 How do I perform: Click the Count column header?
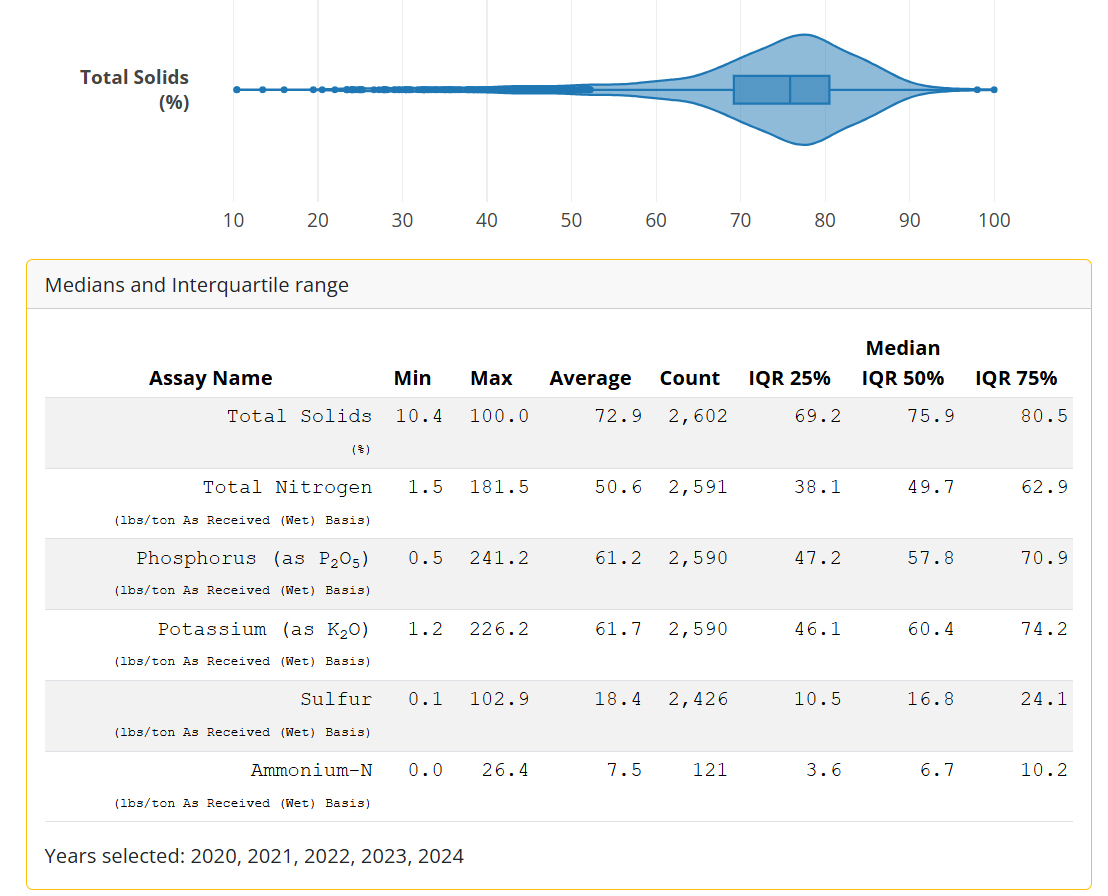click(689, 378)
